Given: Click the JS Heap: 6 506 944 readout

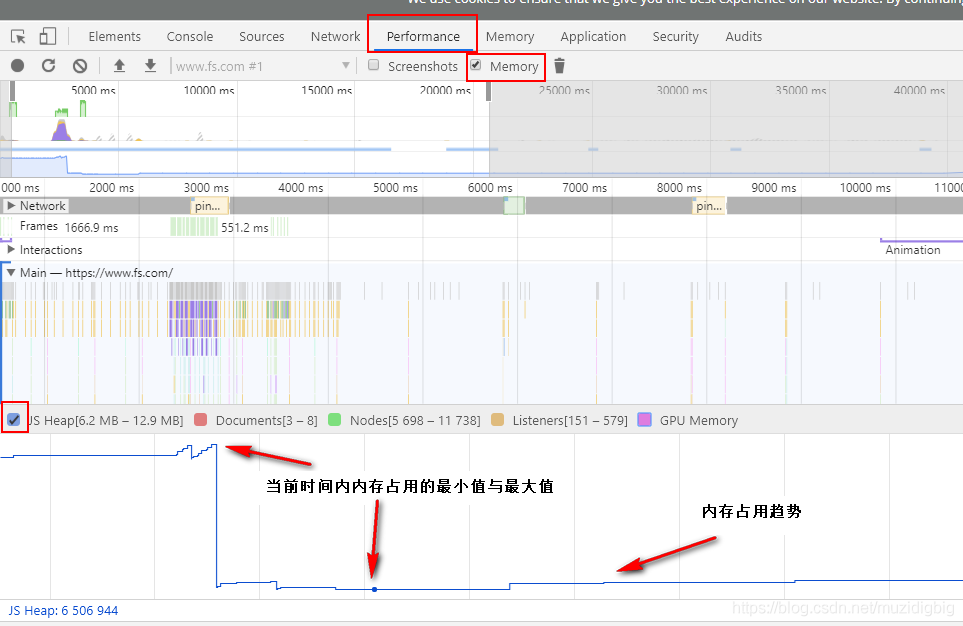Looking at the screenshot, I should pyautogui.click(x=63, y=611).
